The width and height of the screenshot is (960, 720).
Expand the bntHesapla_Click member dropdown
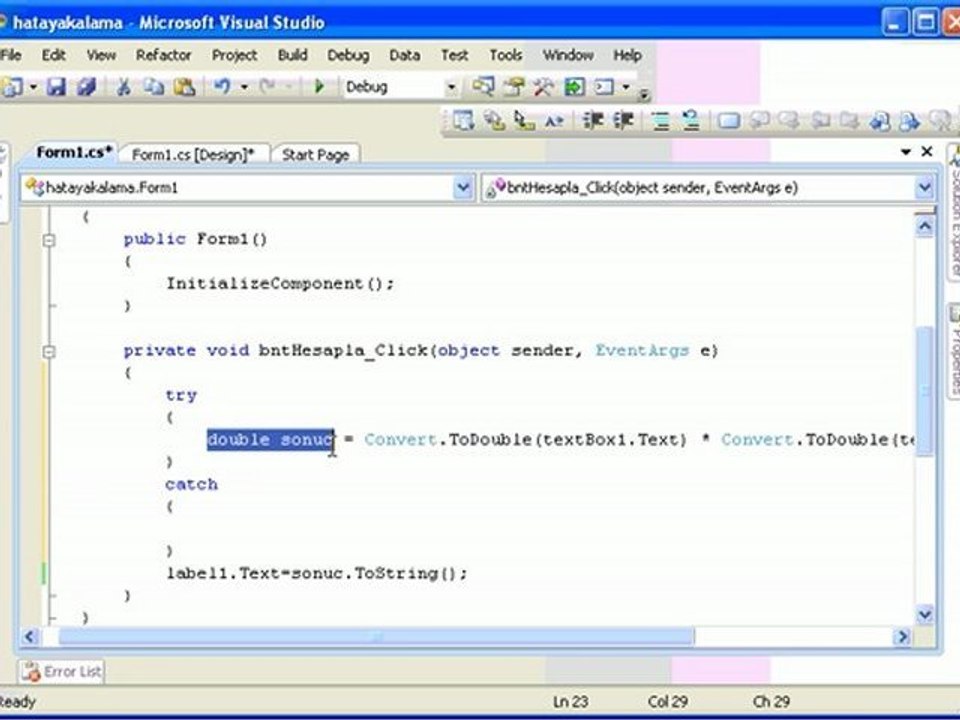pos(924,188)
